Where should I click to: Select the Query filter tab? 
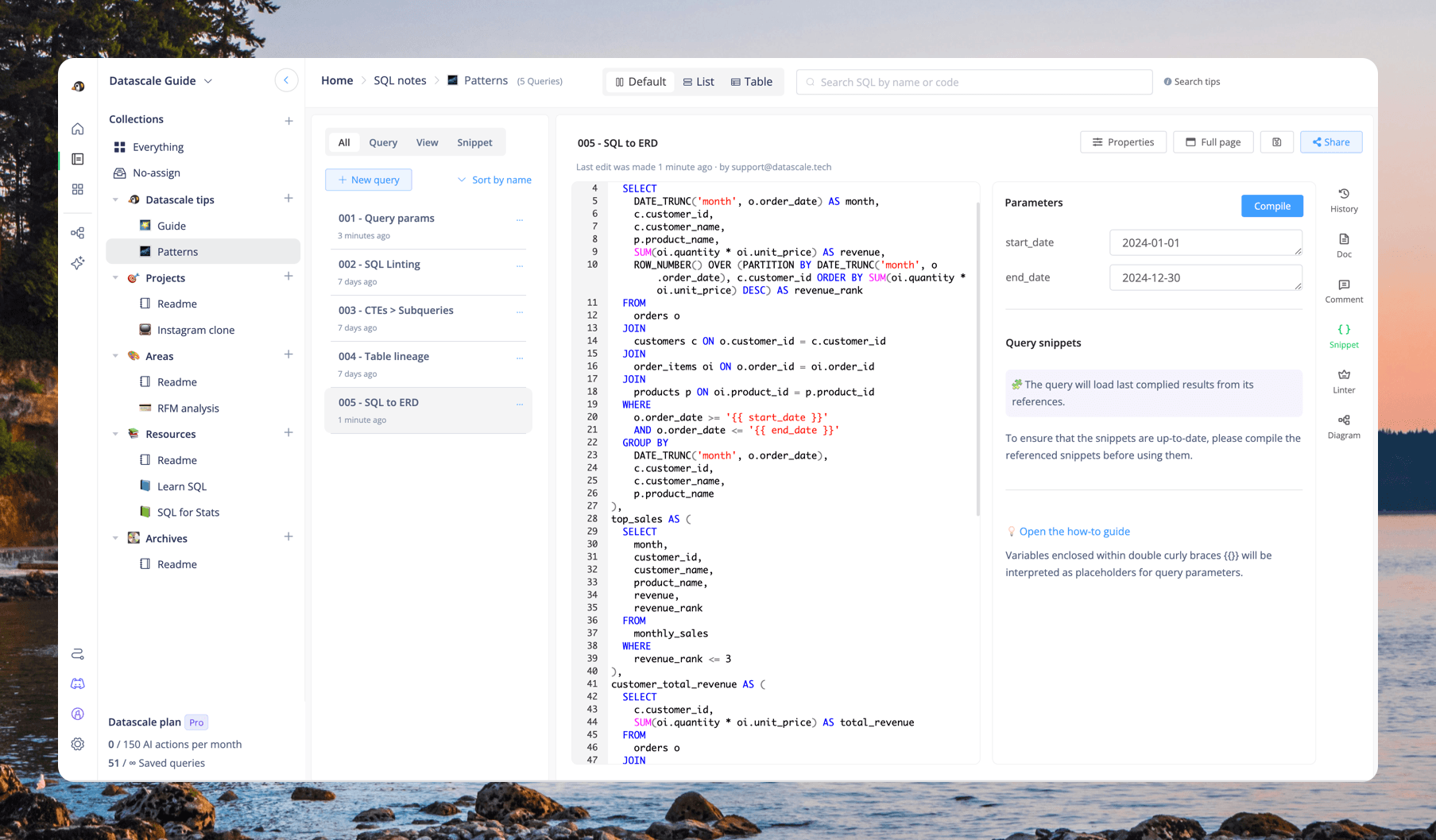382,141
